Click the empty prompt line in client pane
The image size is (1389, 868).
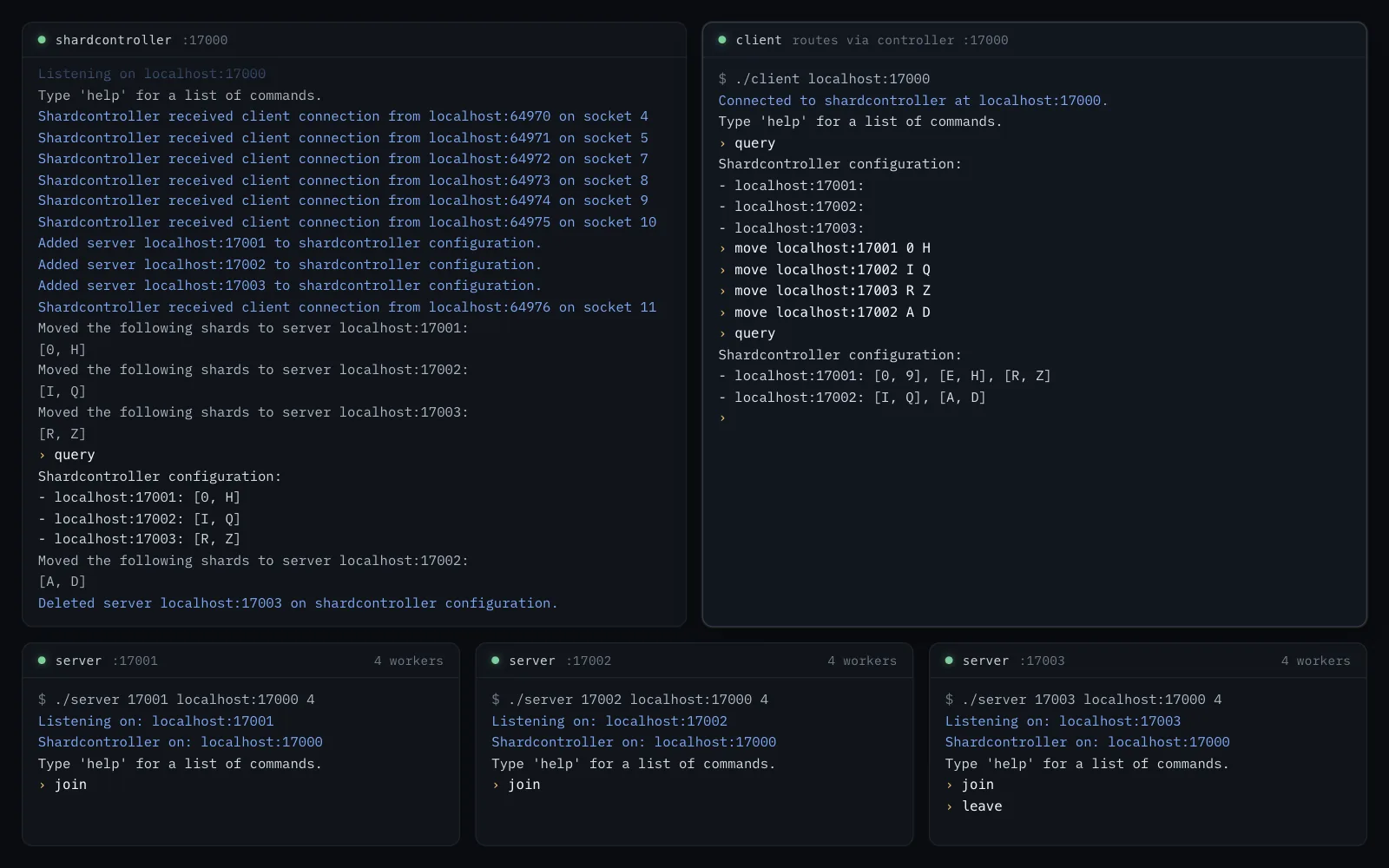(722, 418)
